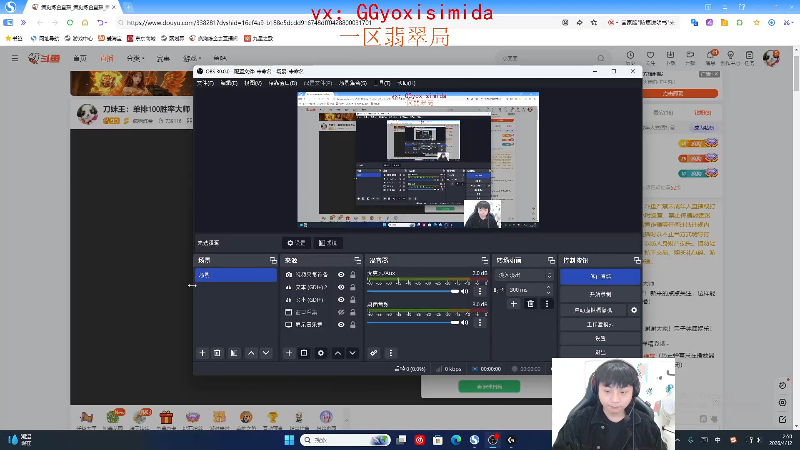This screenshot has width=800, height=450.
Task: Open Audio Mixer bottom three-dot menu
Action: click(x=391, y=353)
